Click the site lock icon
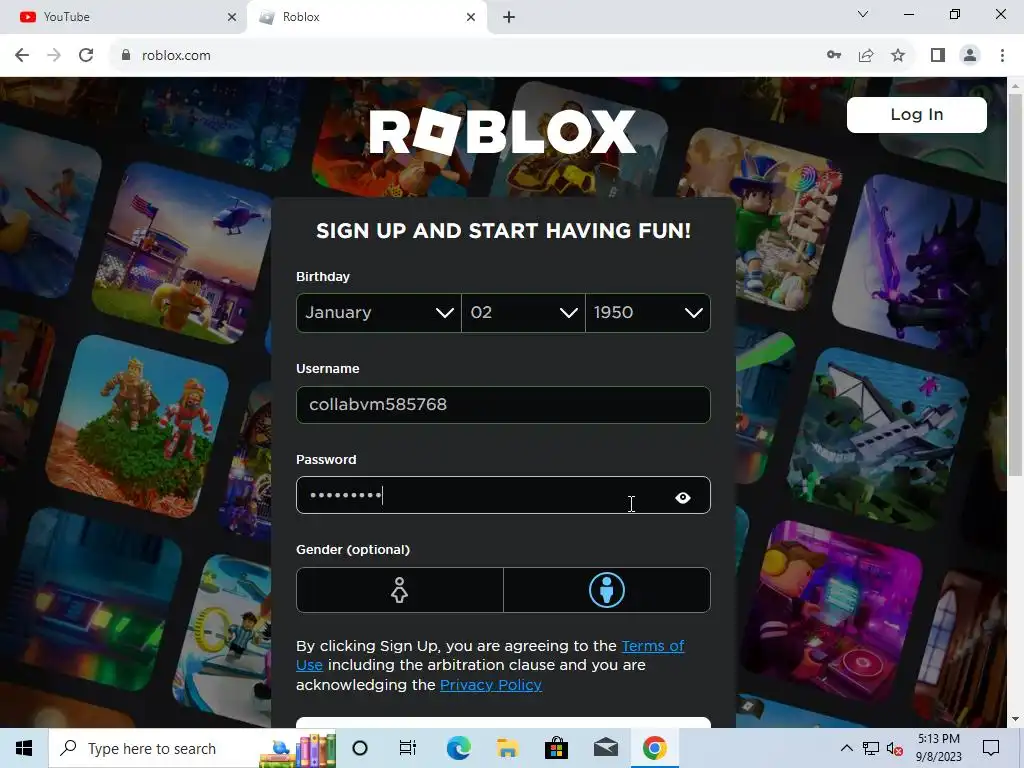Viewport: 1024px width, 768px height. coord(126,56)
